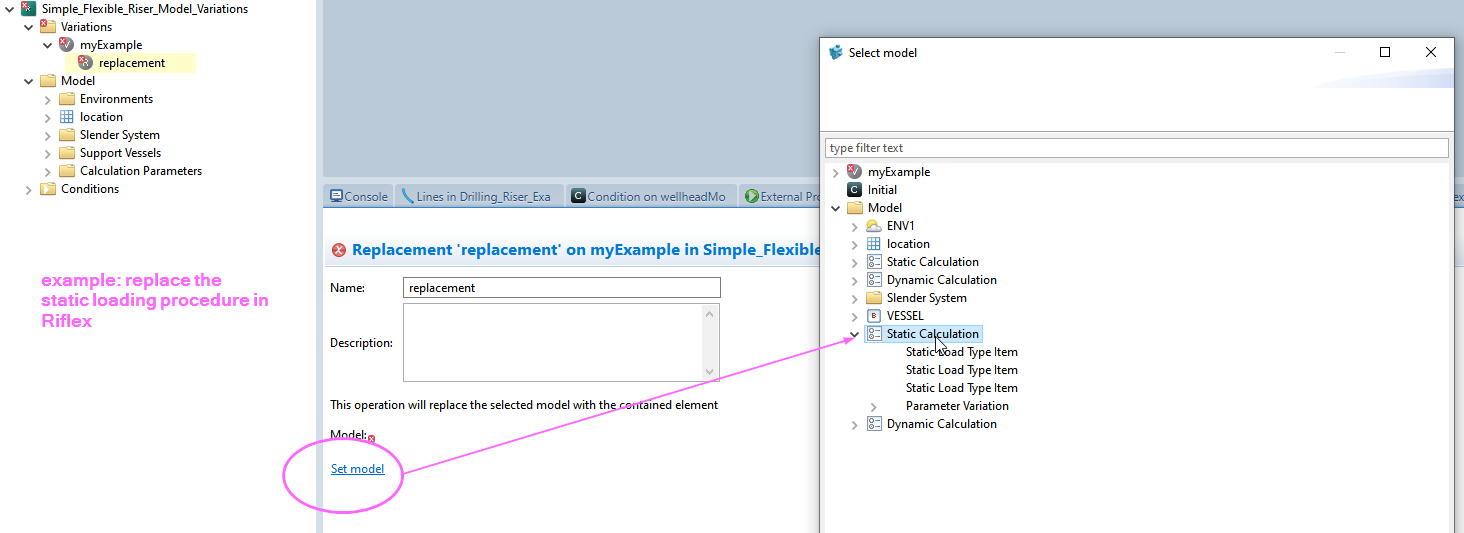
Task: Collapse the highlighted Static Calculation node
Action: (x=854, y=334)
